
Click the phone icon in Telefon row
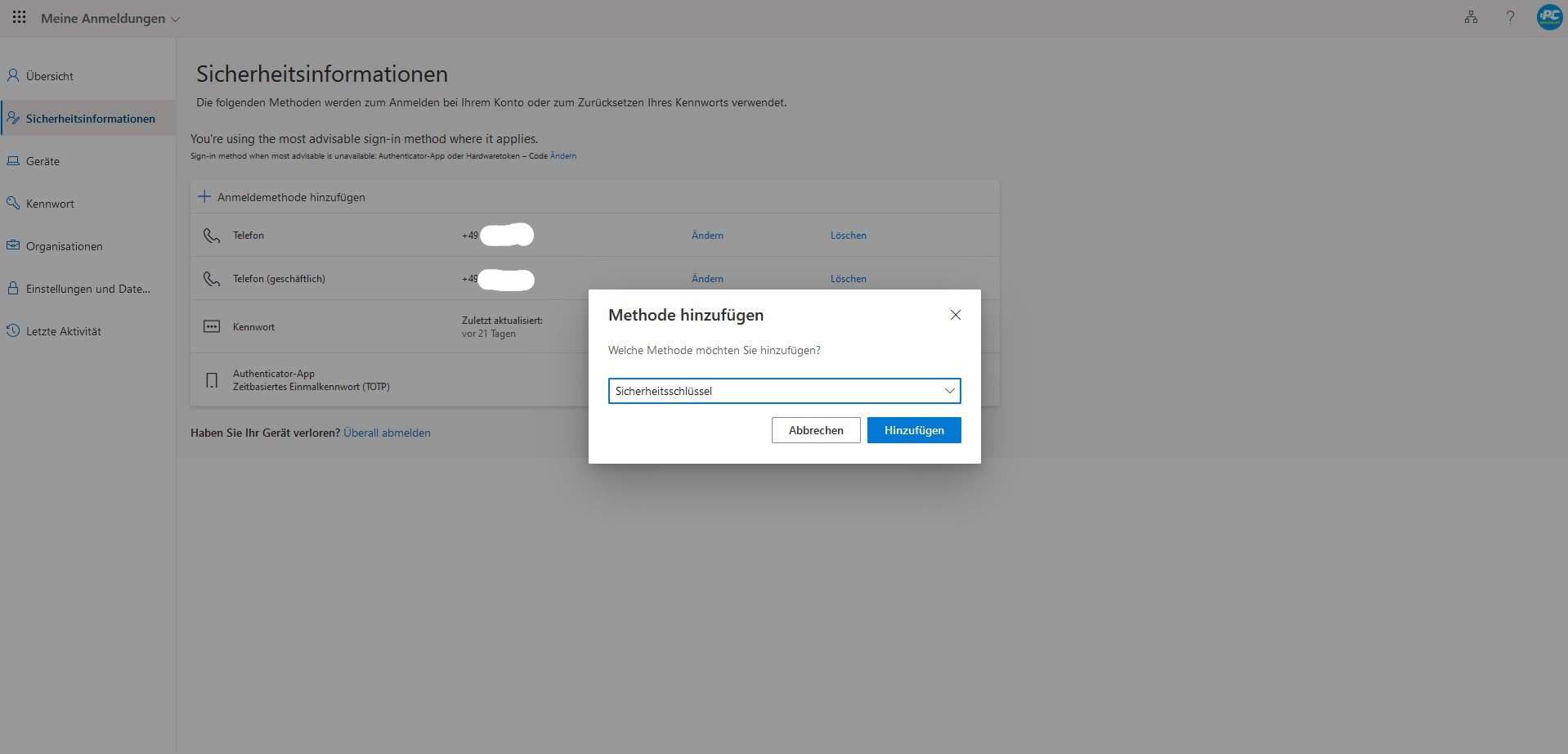coord(212,236)
